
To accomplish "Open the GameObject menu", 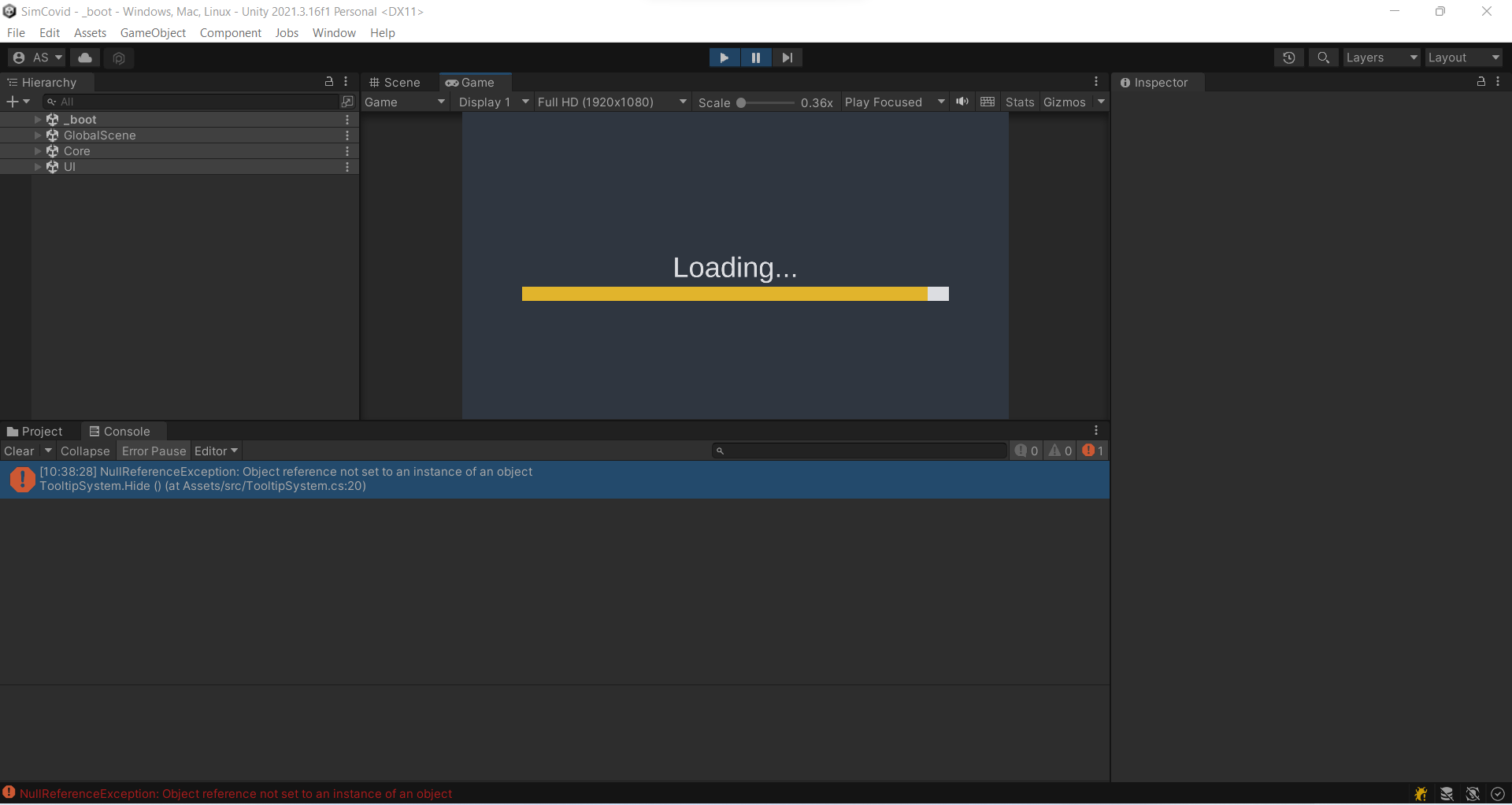I will [x=153, y=32].
